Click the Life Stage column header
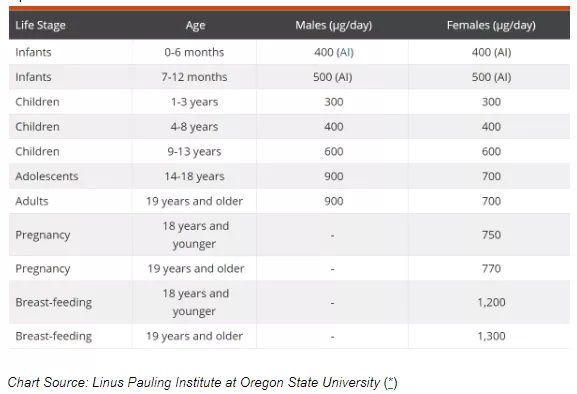 point(40,25)
